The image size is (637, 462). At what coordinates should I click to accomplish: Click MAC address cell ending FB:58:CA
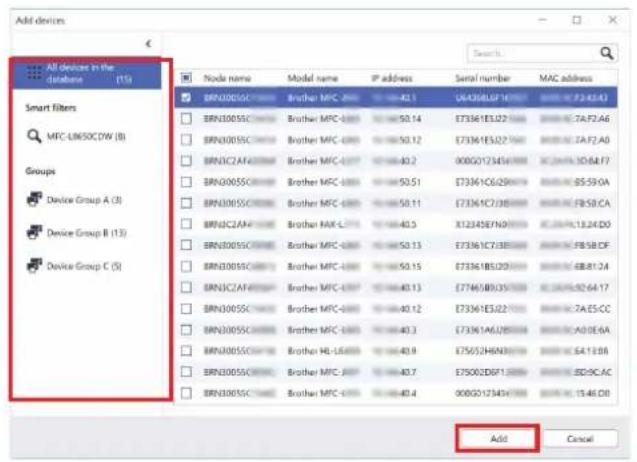[574, 203]
